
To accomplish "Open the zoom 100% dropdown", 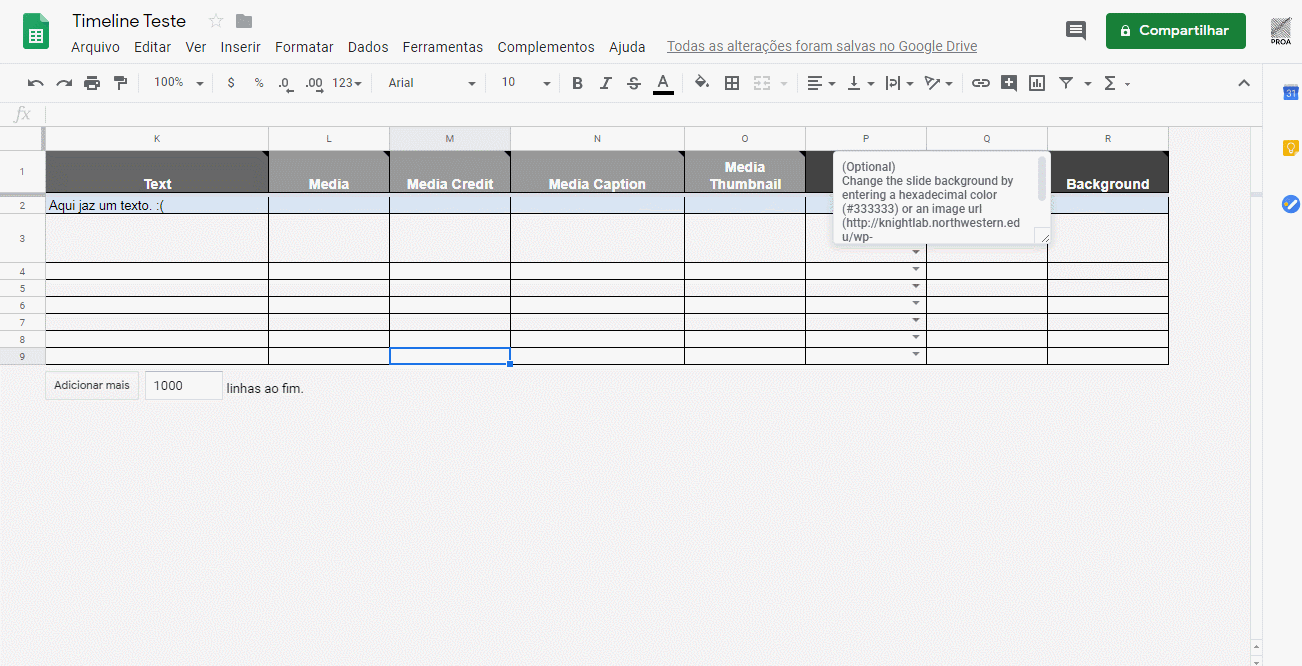I will 178,83.
